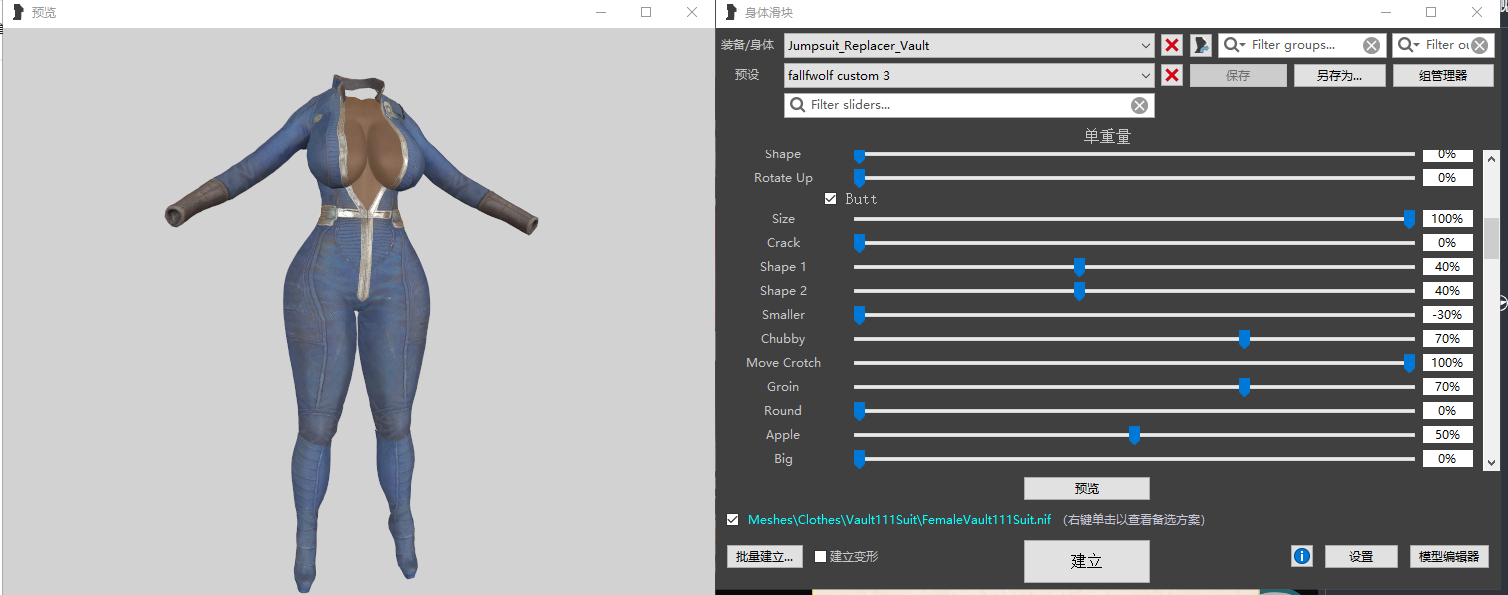Click the Move Crotch slider handle
Viewport: 1508px width, 595px height.
click(1409, 362)
